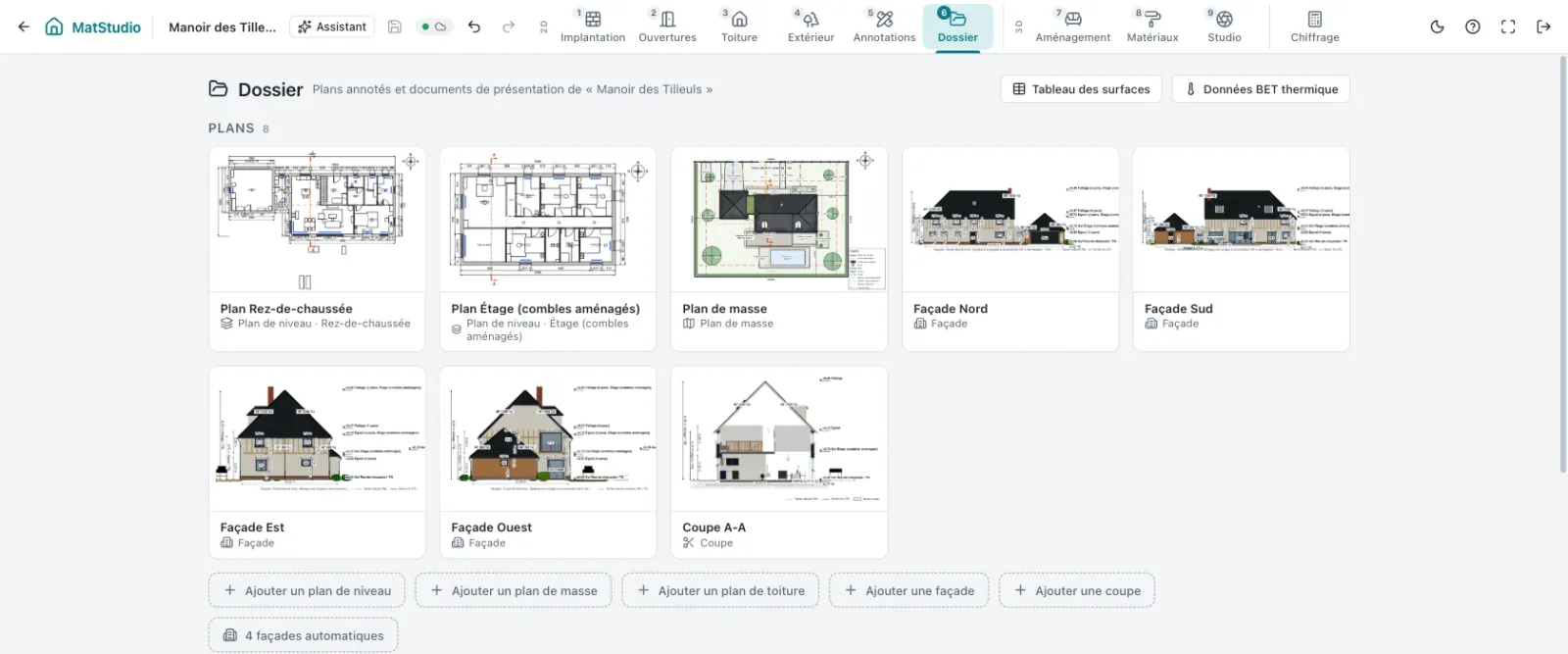Click Ajouter un plan de toiture
The width and height of the screenshot is (1568, 654).
pyautogui.click(x=720, y=590)
